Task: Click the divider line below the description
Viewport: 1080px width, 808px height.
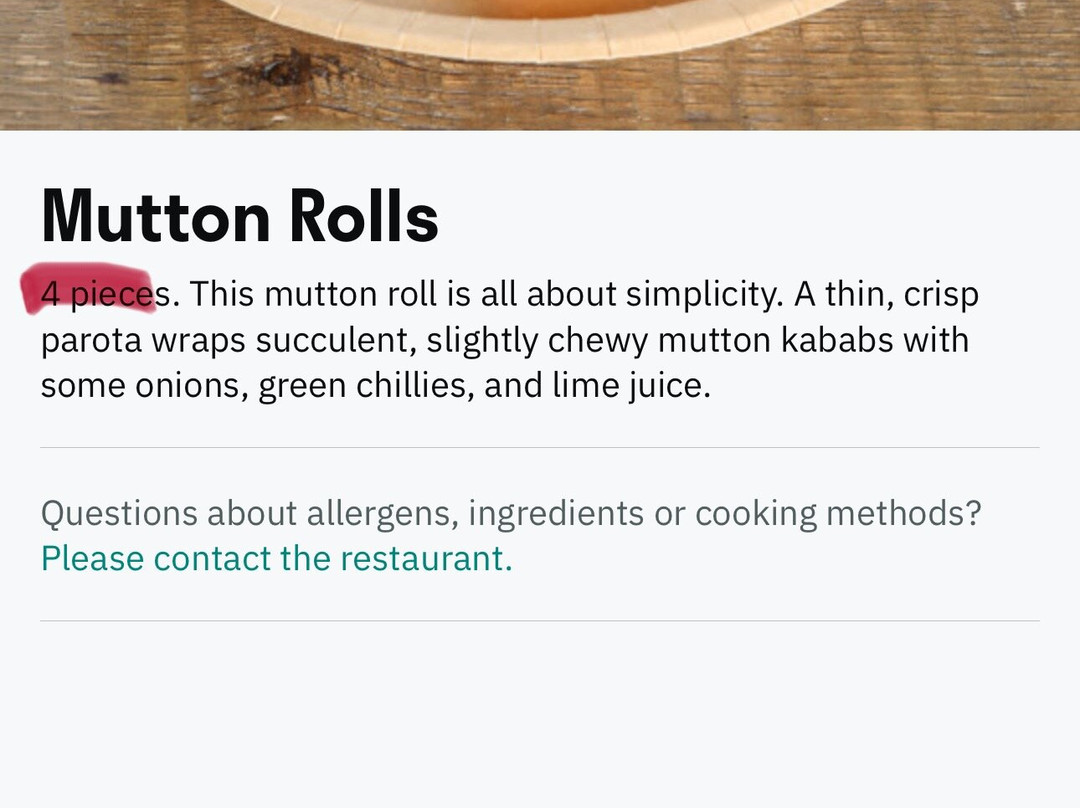Action: coord(540,448)
